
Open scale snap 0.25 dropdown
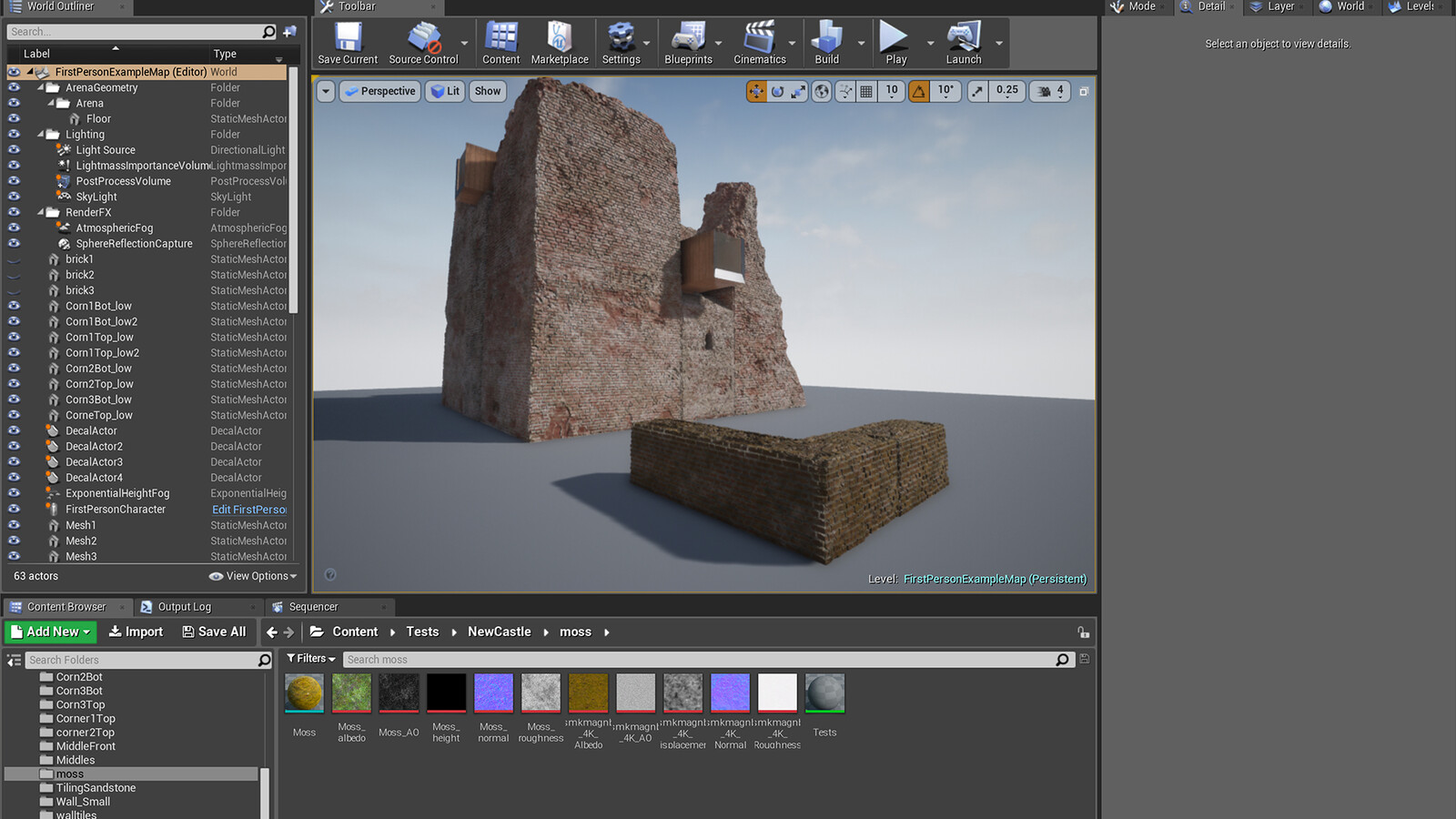(1007, 91)
